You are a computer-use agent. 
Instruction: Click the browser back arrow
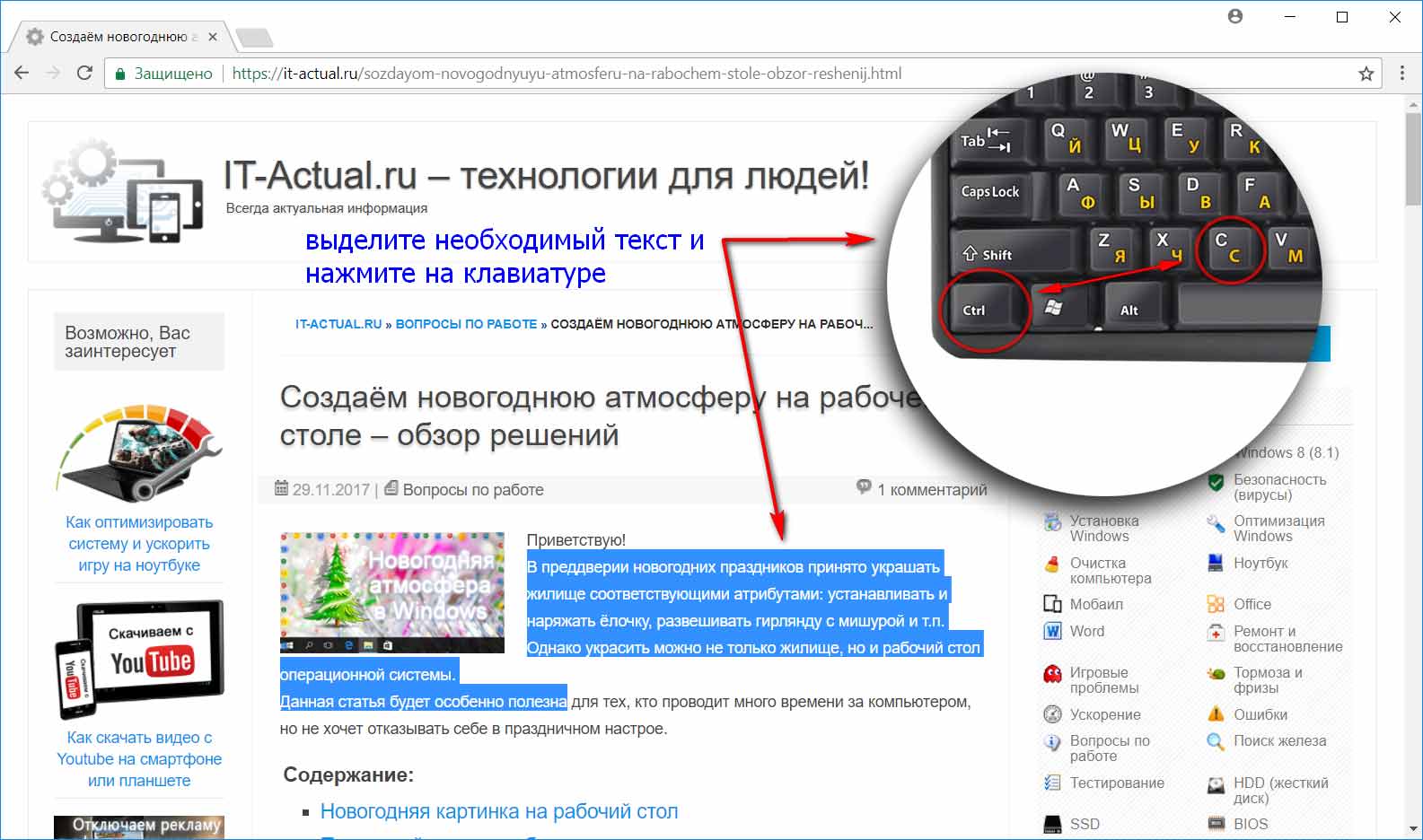[22, 74]
